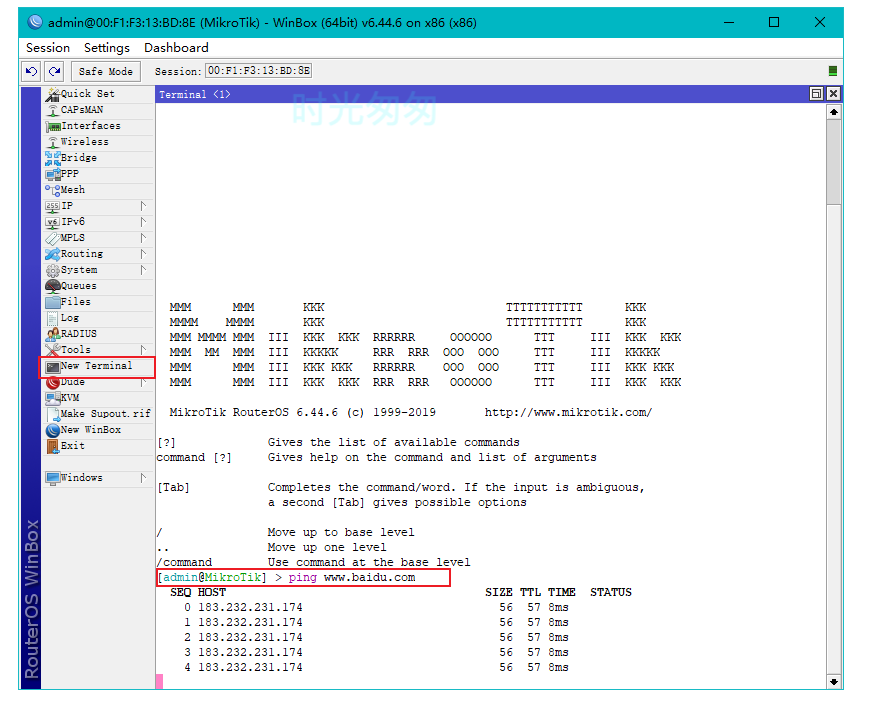
Task: Open the KVM menu
Action: [x=98, y=399]
